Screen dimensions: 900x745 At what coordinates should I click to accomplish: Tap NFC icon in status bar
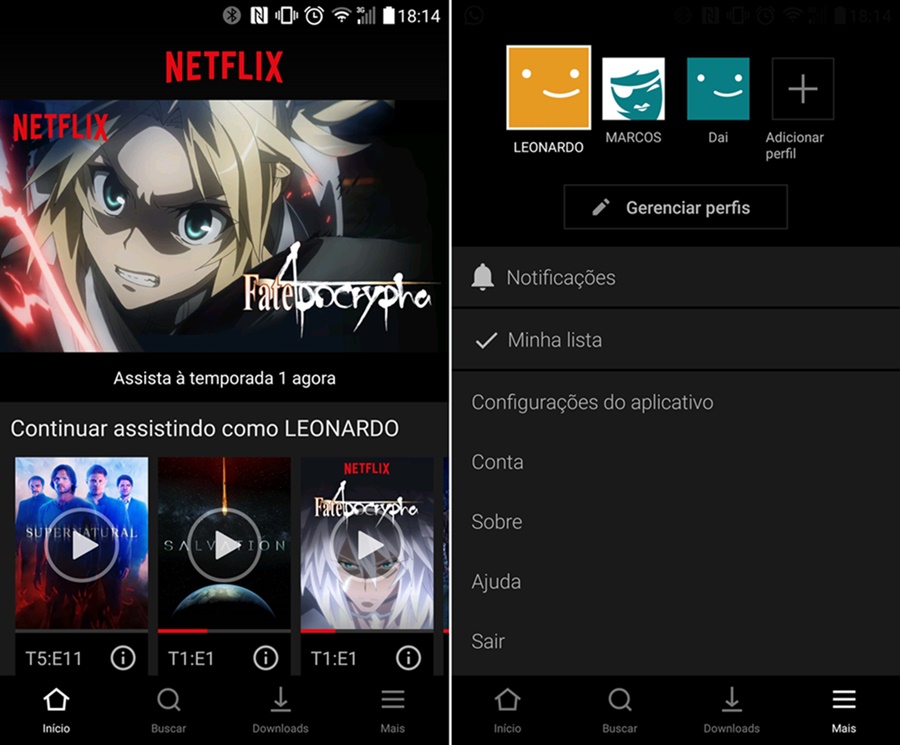point(259,15)
